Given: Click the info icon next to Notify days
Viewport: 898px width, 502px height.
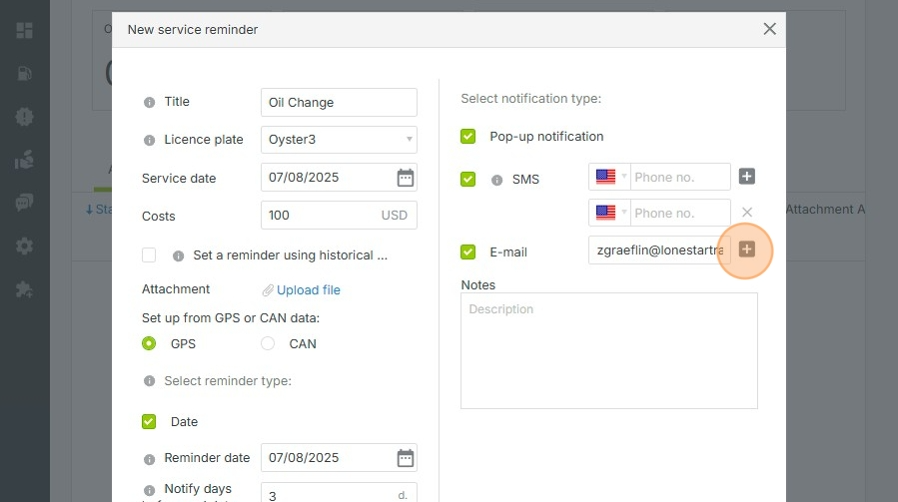Looking at the screenshot, I should click(149, 491).
